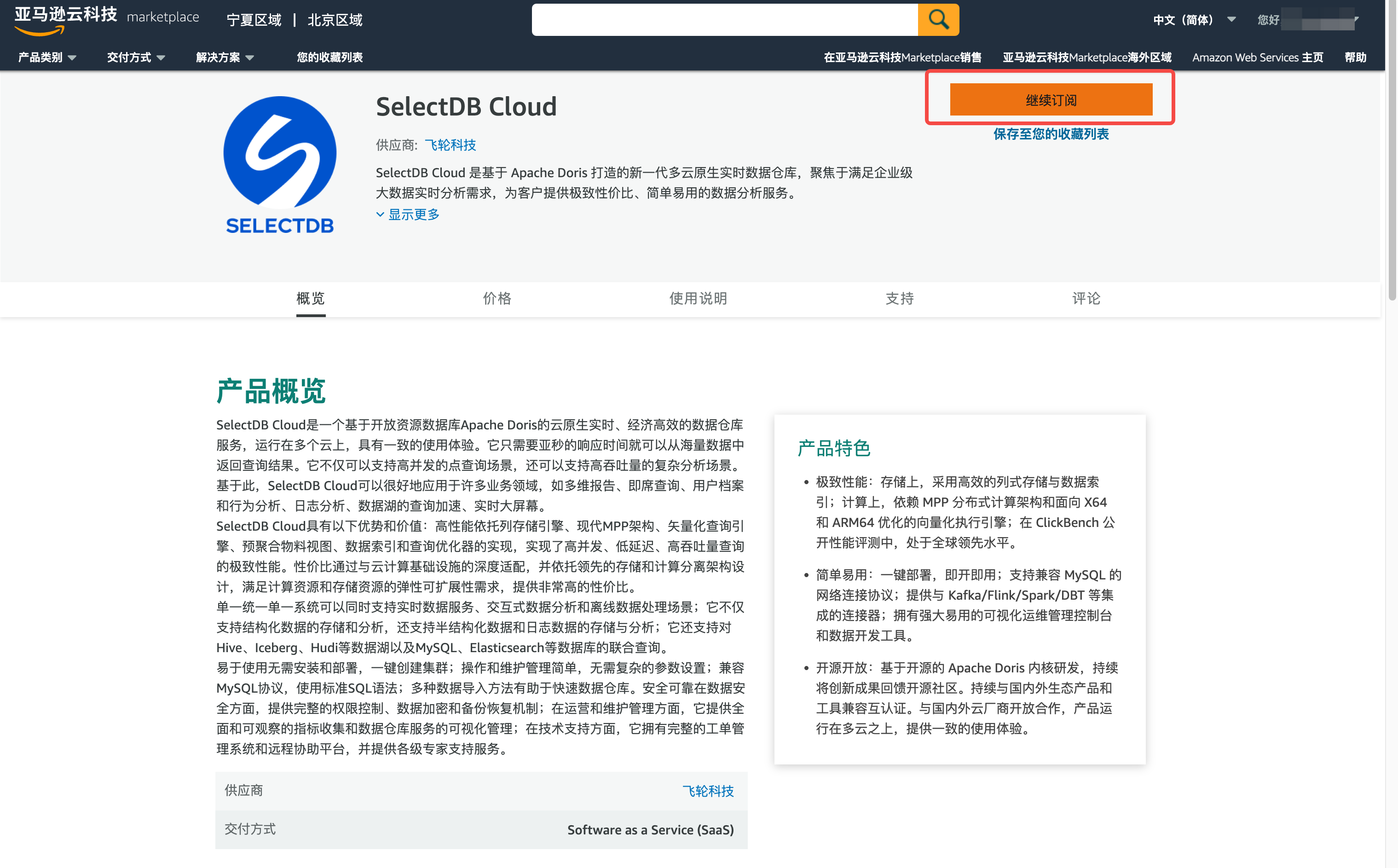
Task: Click the 帮助 help link
Action: pyautogui.click(x=1355, y=58)
